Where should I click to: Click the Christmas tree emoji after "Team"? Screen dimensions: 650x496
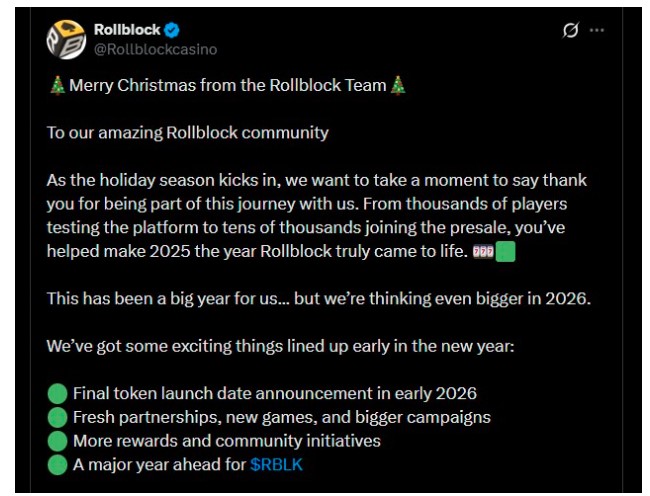click(x=399, y=86)
